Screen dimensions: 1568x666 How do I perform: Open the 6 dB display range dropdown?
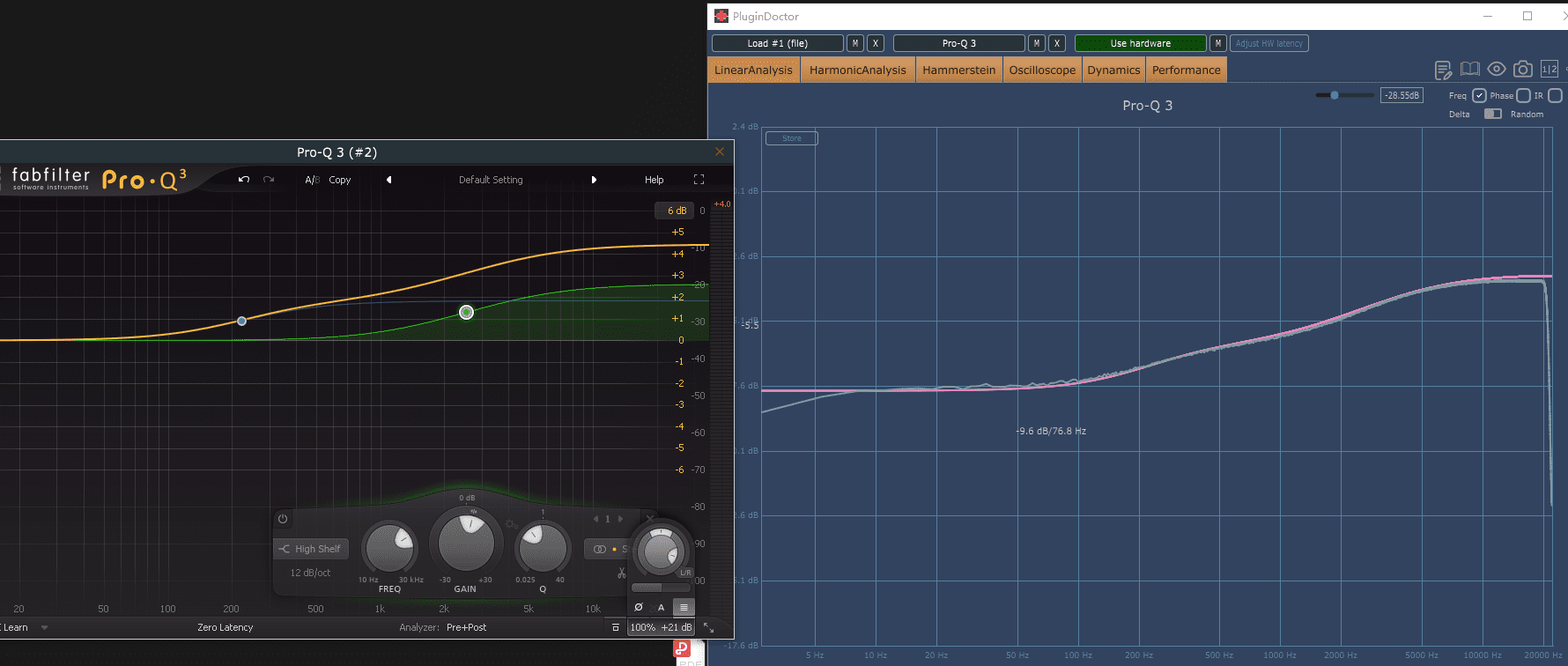pyautogui.click(x=676, y=211)
